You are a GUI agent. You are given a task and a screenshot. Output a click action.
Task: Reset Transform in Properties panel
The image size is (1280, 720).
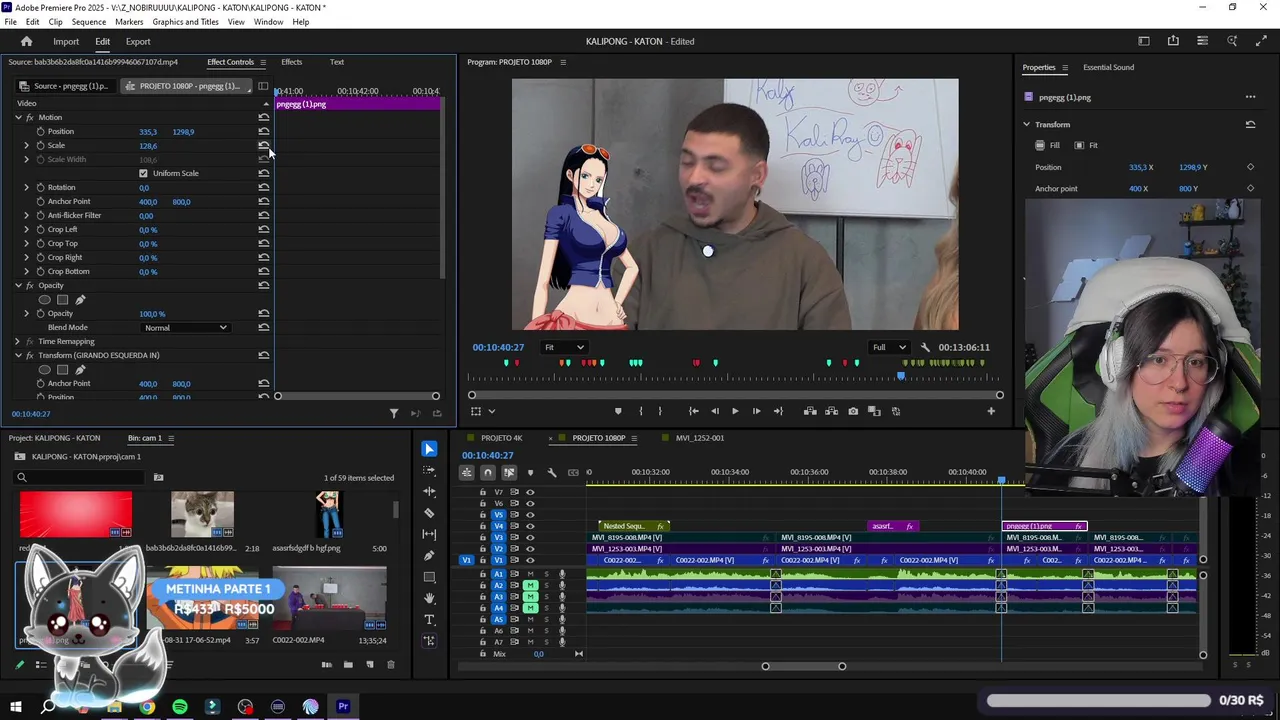tap(1250, 124)
